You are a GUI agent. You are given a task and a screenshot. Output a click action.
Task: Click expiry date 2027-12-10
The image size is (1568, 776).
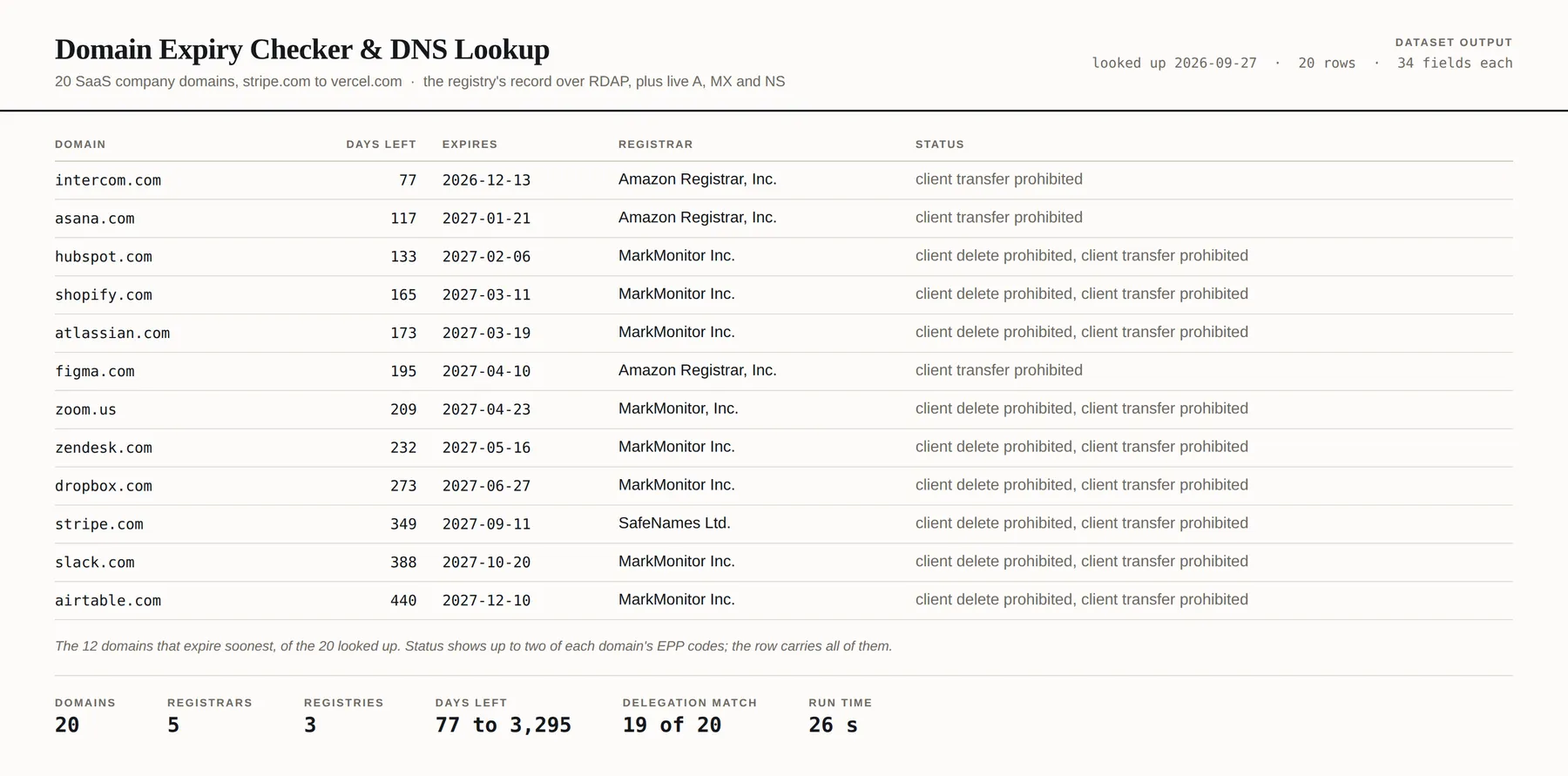coord(486,602)
